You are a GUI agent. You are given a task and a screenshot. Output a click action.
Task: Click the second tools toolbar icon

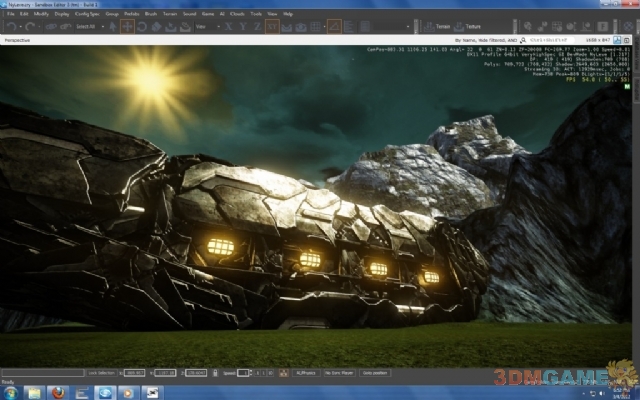[542, 27]
